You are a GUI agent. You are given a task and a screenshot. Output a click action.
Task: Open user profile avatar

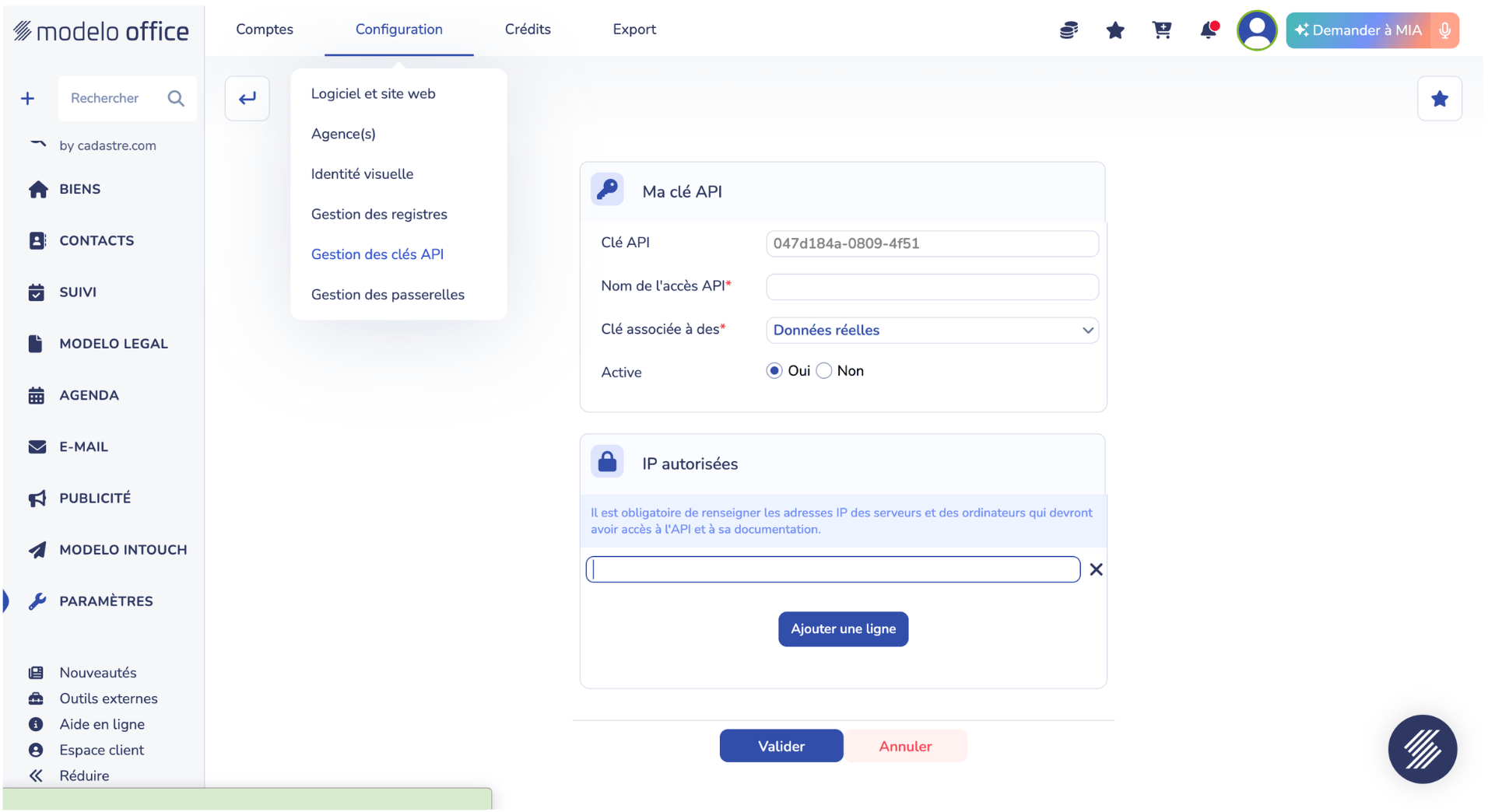coord(1257,30)
